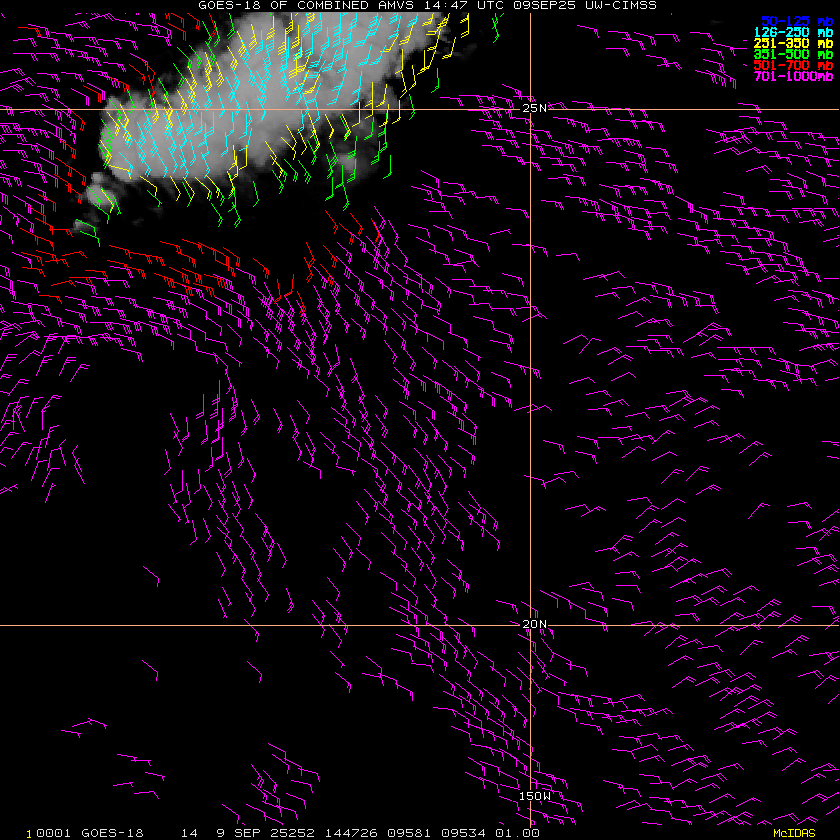840x840 pixels.
Task: Choose the green 351-500 mb legend entry
Action: point(793,54)
